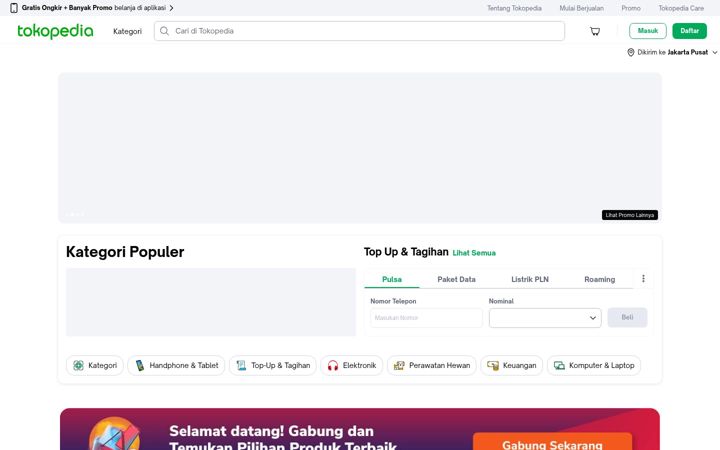Screen dimensions: 720x450
Task: Click the green Daftar button
Action: (x=689, y=31)
